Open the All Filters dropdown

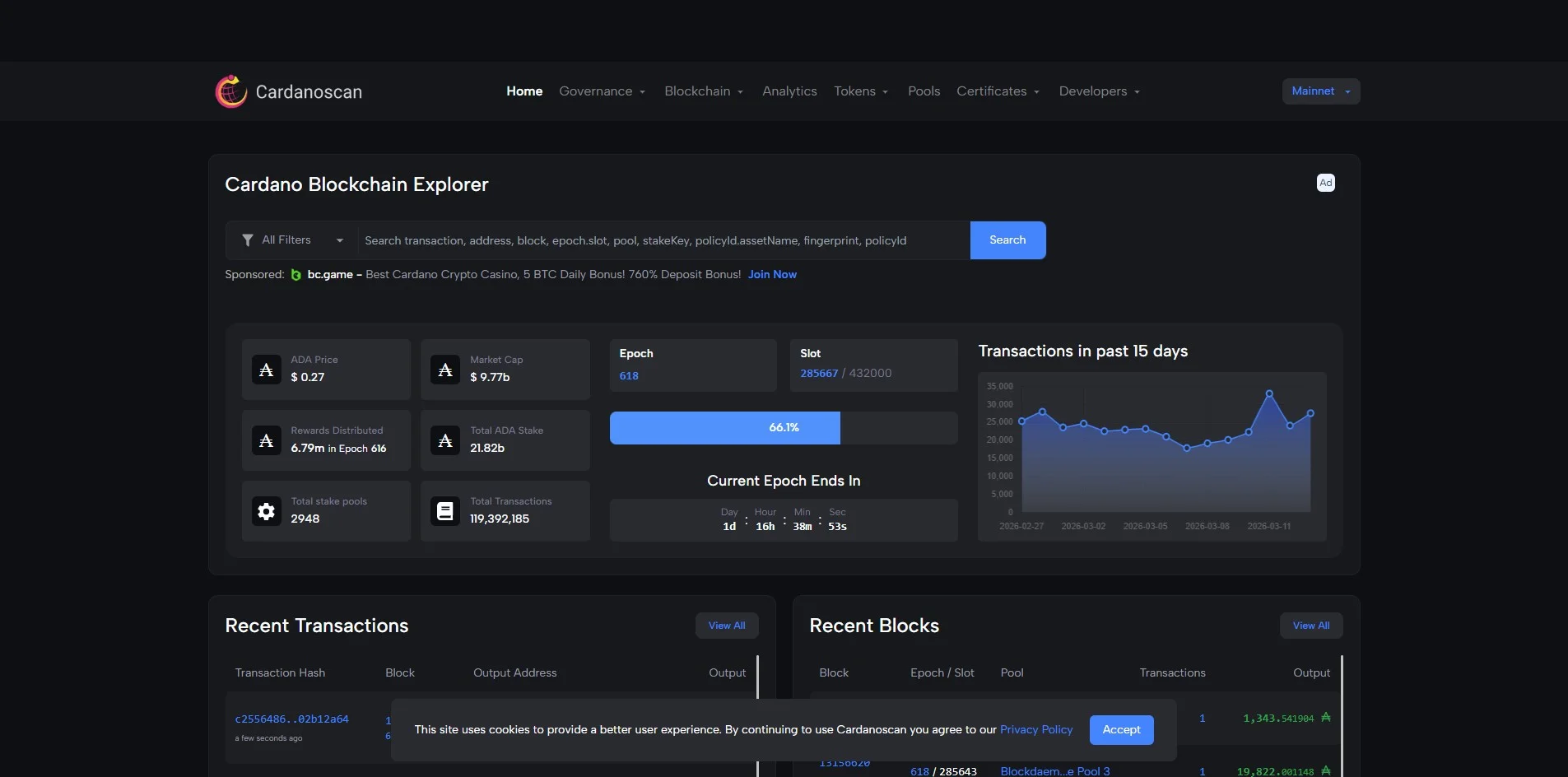click(292, 240)
